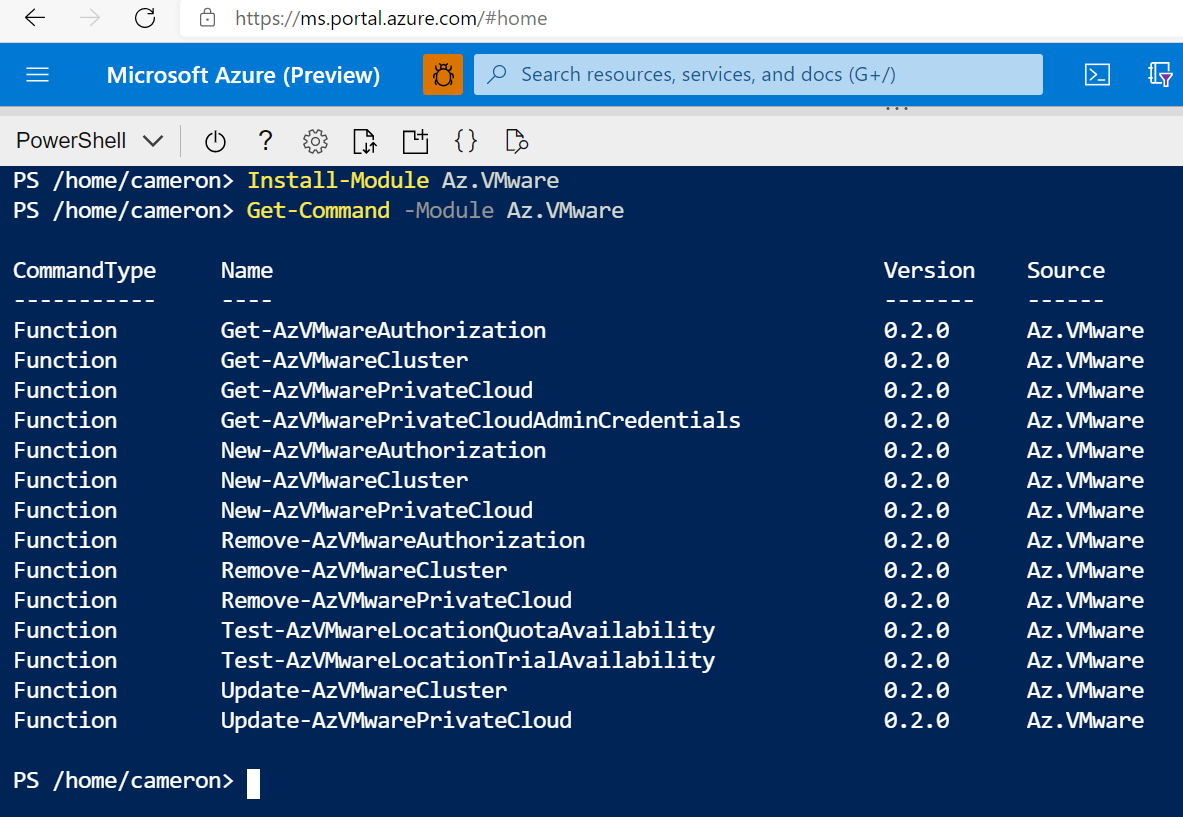
Task: Open the directory and subscription filter
Action: [x=1160, y=74]
